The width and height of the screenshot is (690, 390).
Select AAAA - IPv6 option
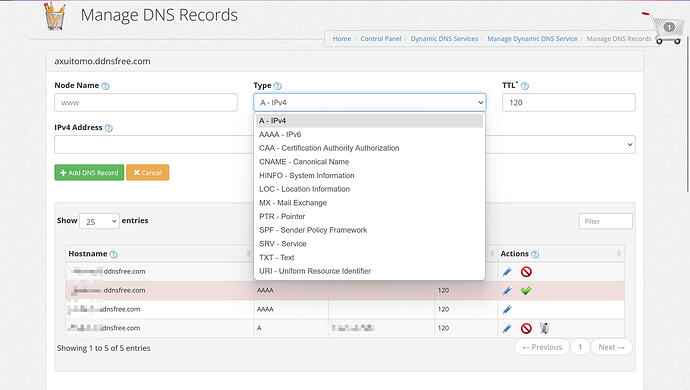[x=370, y=134]
